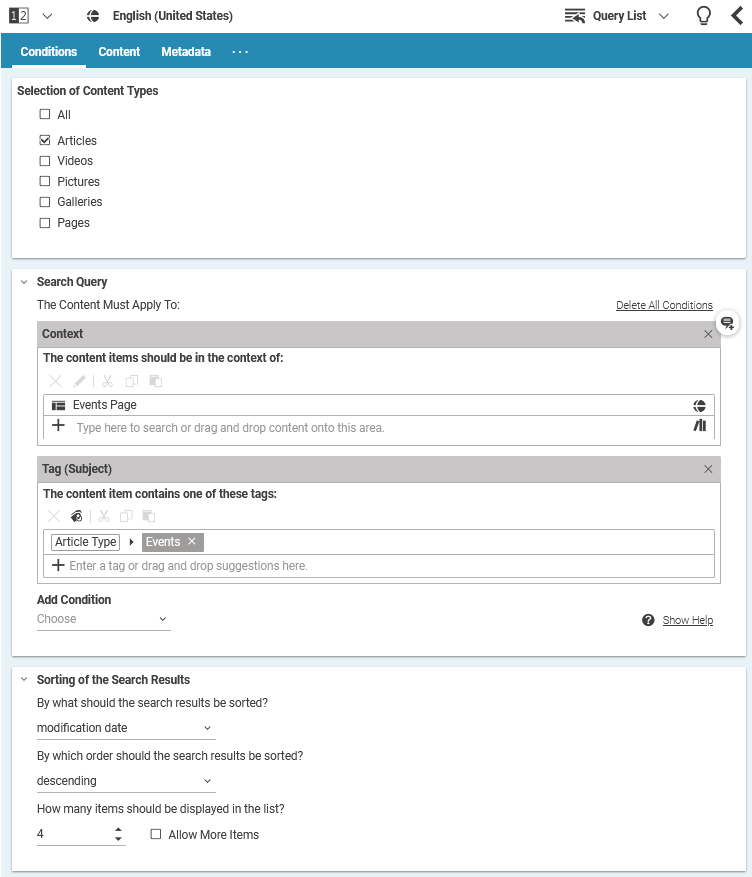Click the lightbulb icon in the top bar
The height and width of the screenshot is (877, 752).
pyautogui.click(x=703, y=15)
